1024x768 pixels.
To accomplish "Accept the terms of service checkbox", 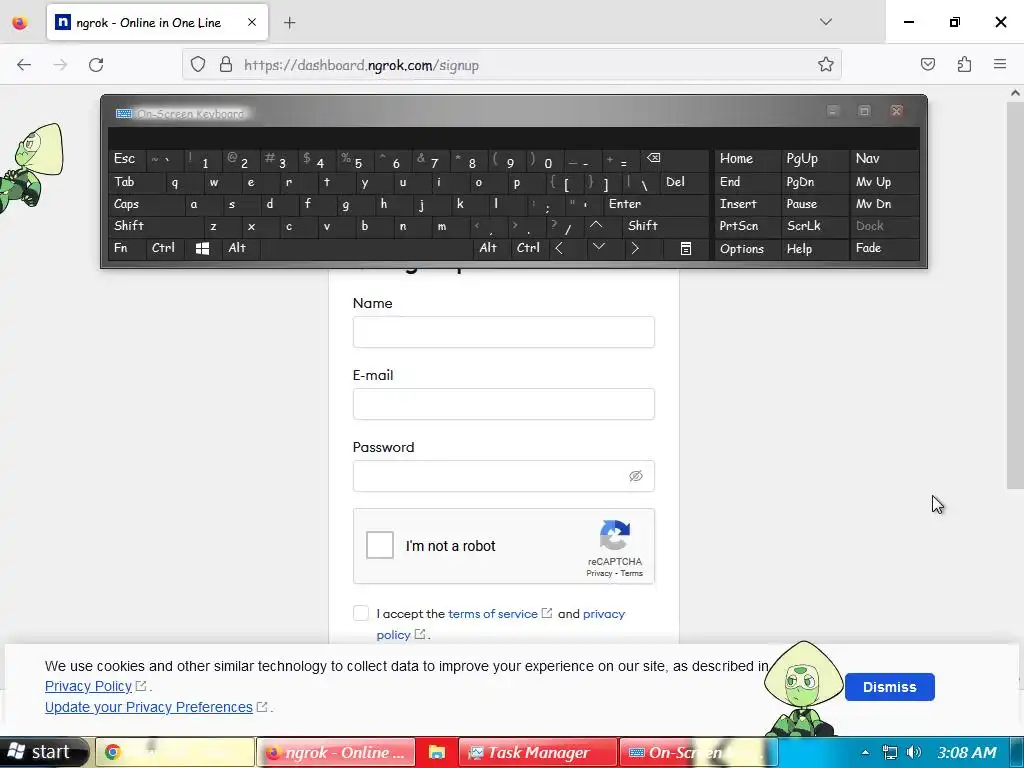I will pos(360,613).
